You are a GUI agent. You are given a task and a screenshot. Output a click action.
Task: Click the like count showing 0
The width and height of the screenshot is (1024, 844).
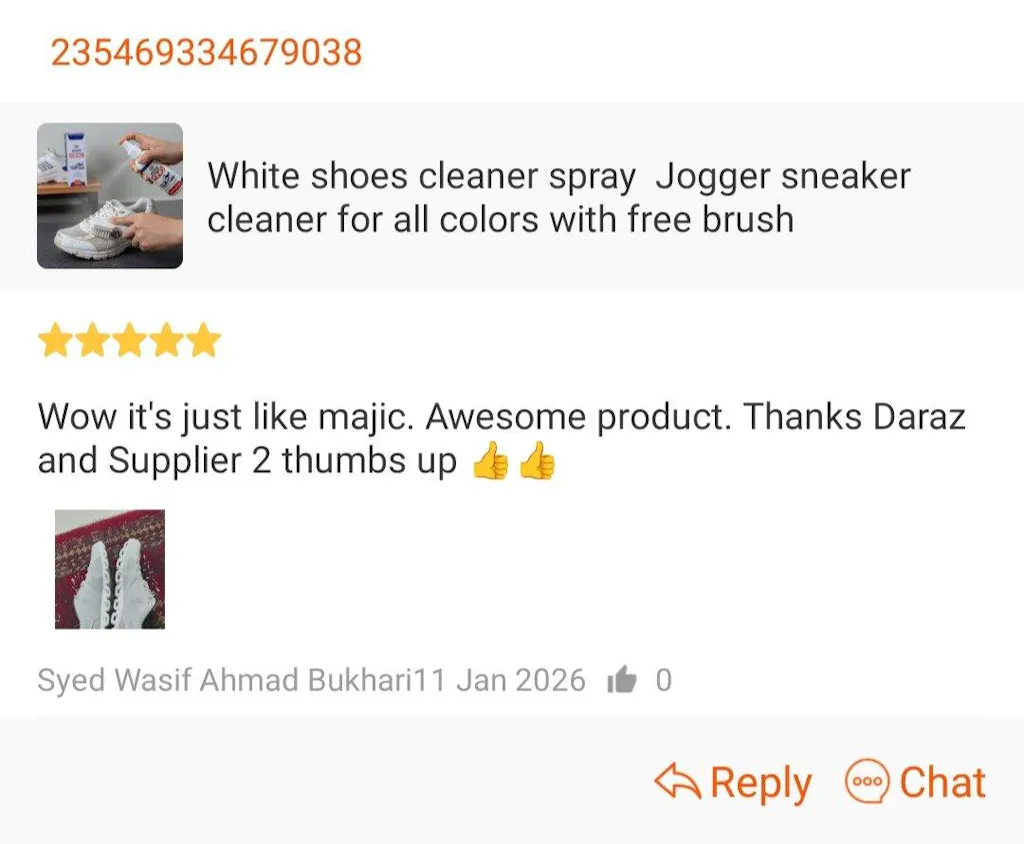[664, 680]
